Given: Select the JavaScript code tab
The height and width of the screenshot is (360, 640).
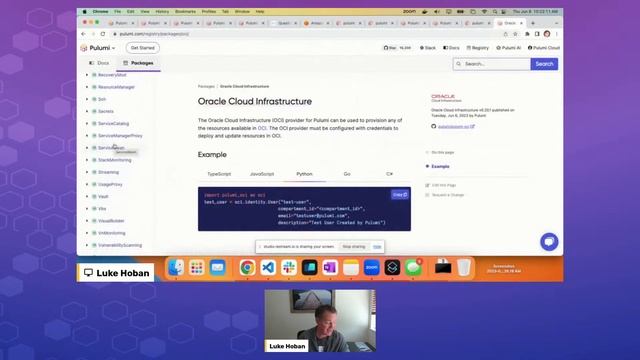Looking at the screenshot, I should tap(262, 174).
